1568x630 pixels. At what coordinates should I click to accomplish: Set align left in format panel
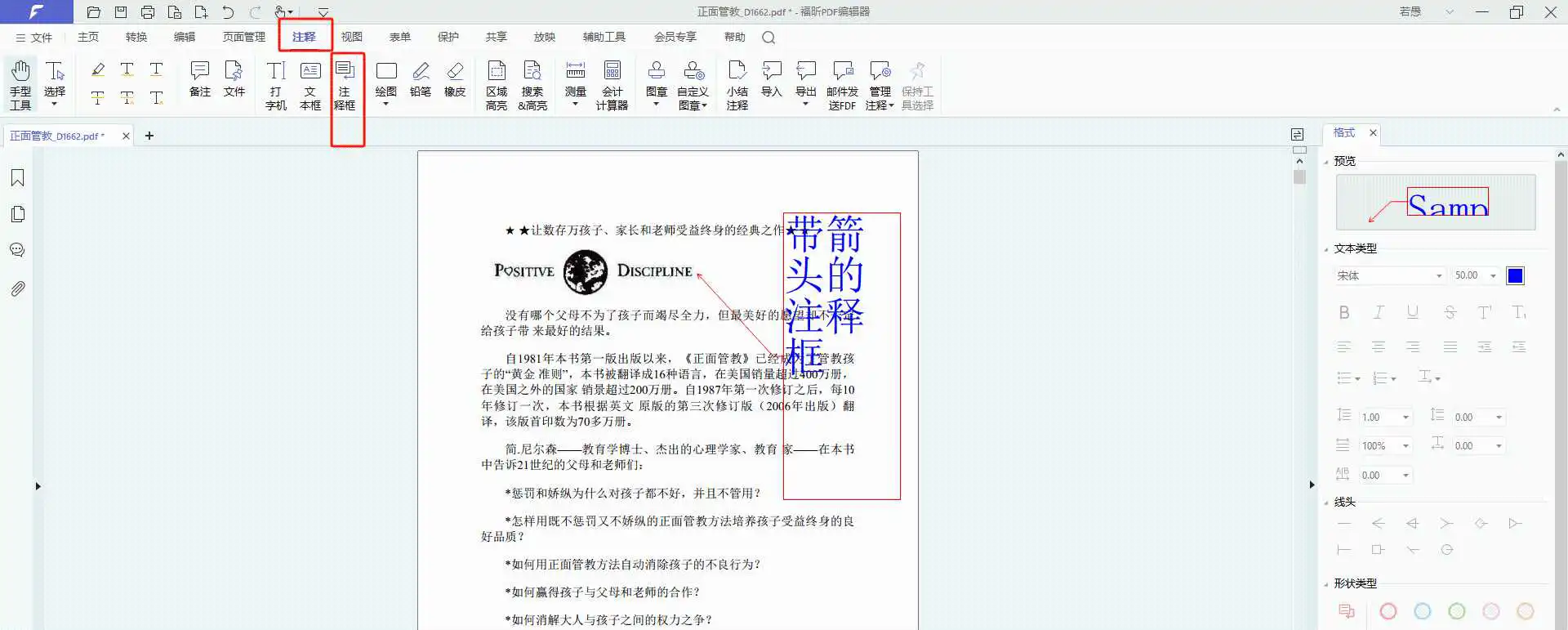click(1344, 347)
